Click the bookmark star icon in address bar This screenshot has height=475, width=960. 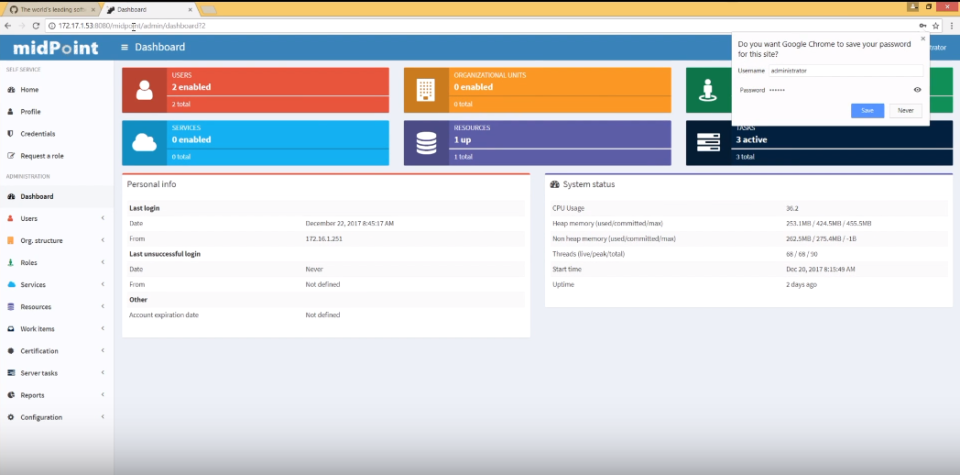point(936,26)
